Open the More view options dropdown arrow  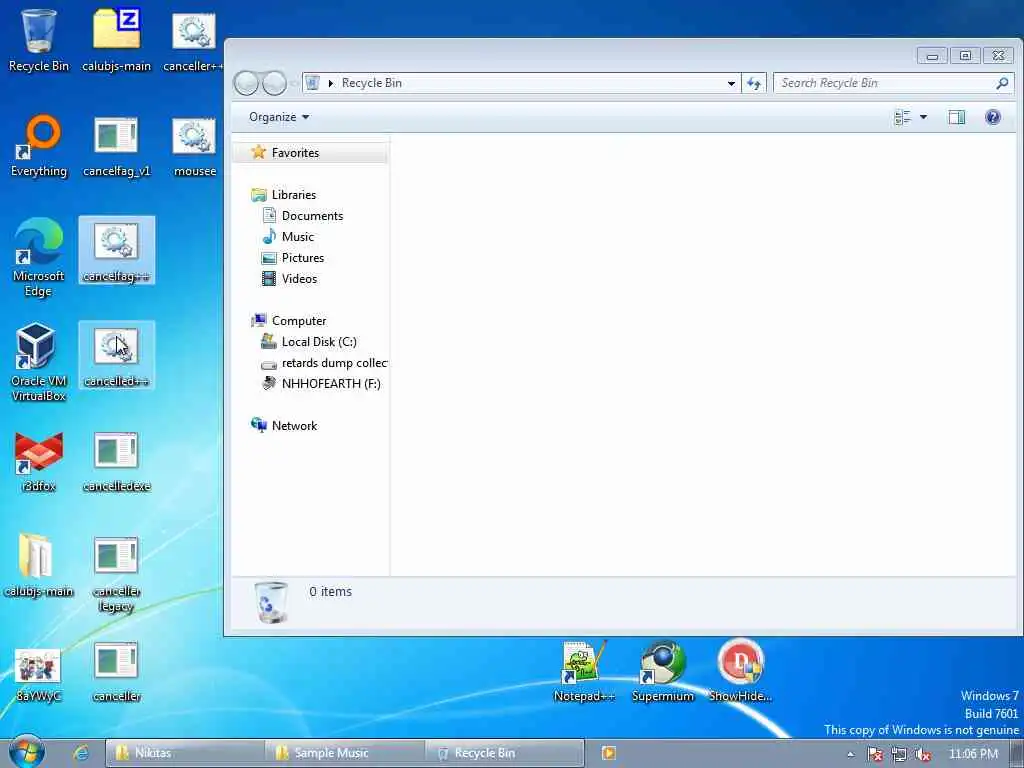pyautogui.click(x=923, y=118)
